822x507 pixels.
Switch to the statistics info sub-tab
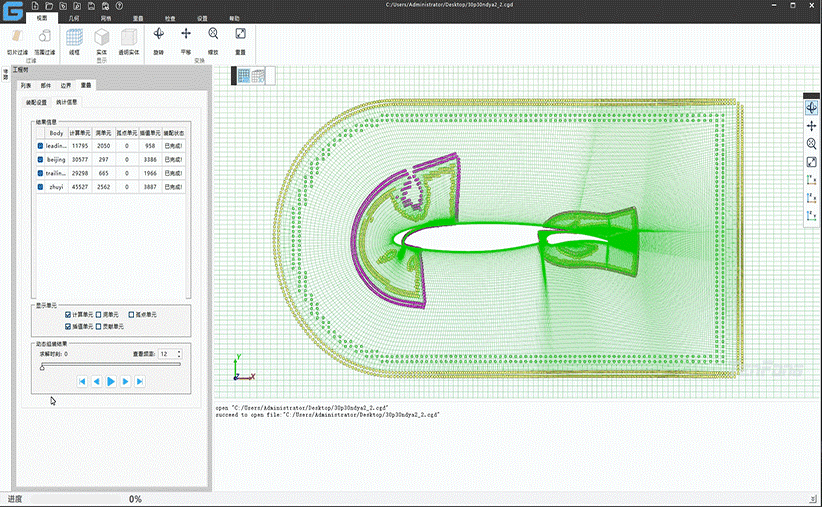[x=67, y=102]
